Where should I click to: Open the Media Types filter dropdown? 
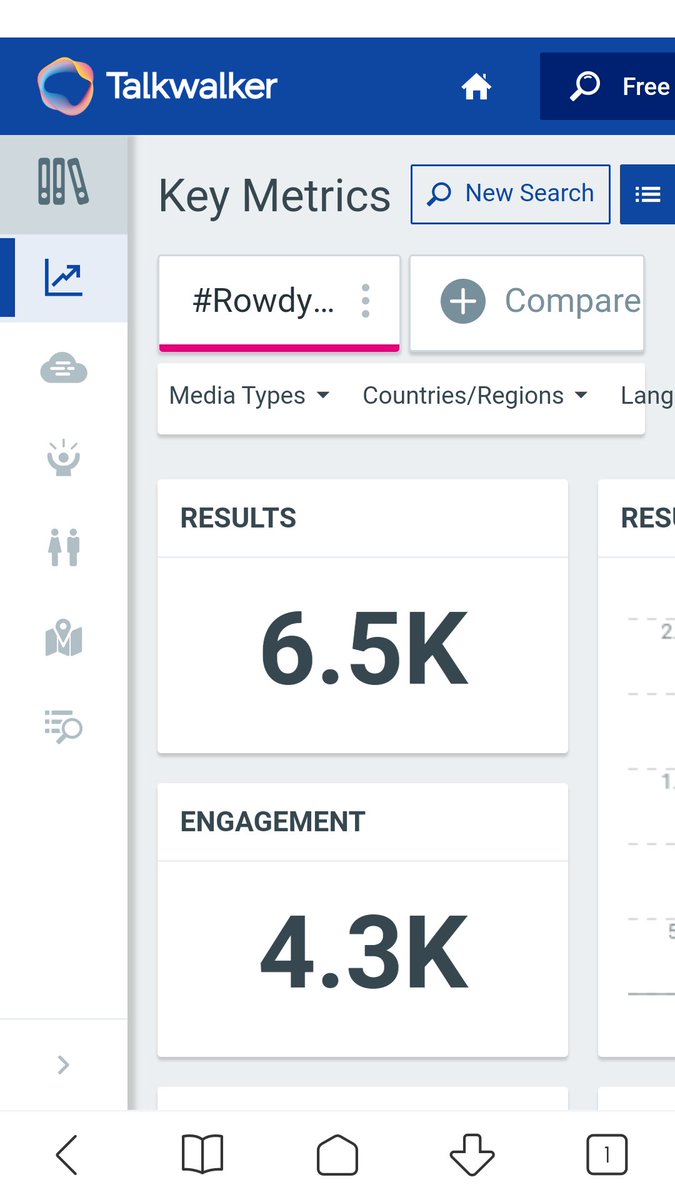(249, 396)
